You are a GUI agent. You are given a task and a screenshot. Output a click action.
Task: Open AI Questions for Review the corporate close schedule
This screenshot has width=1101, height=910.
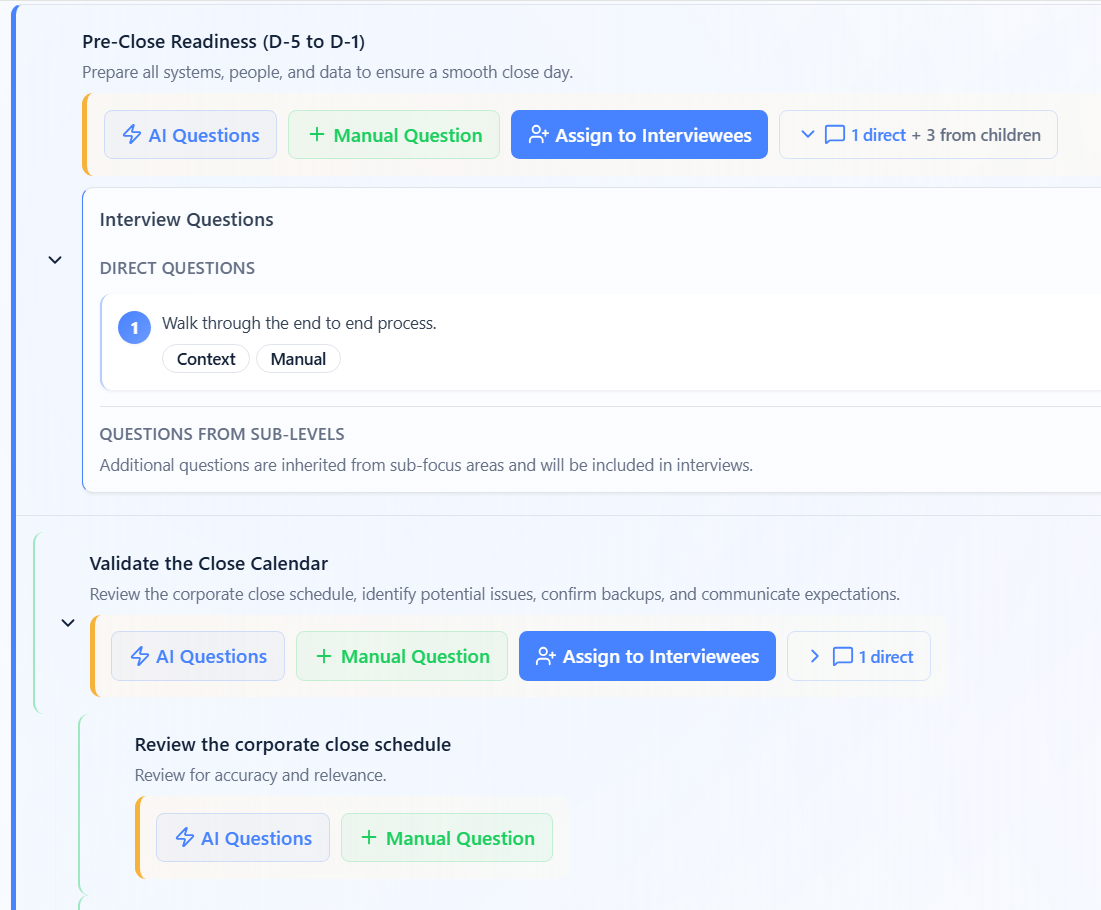point(242,838)
